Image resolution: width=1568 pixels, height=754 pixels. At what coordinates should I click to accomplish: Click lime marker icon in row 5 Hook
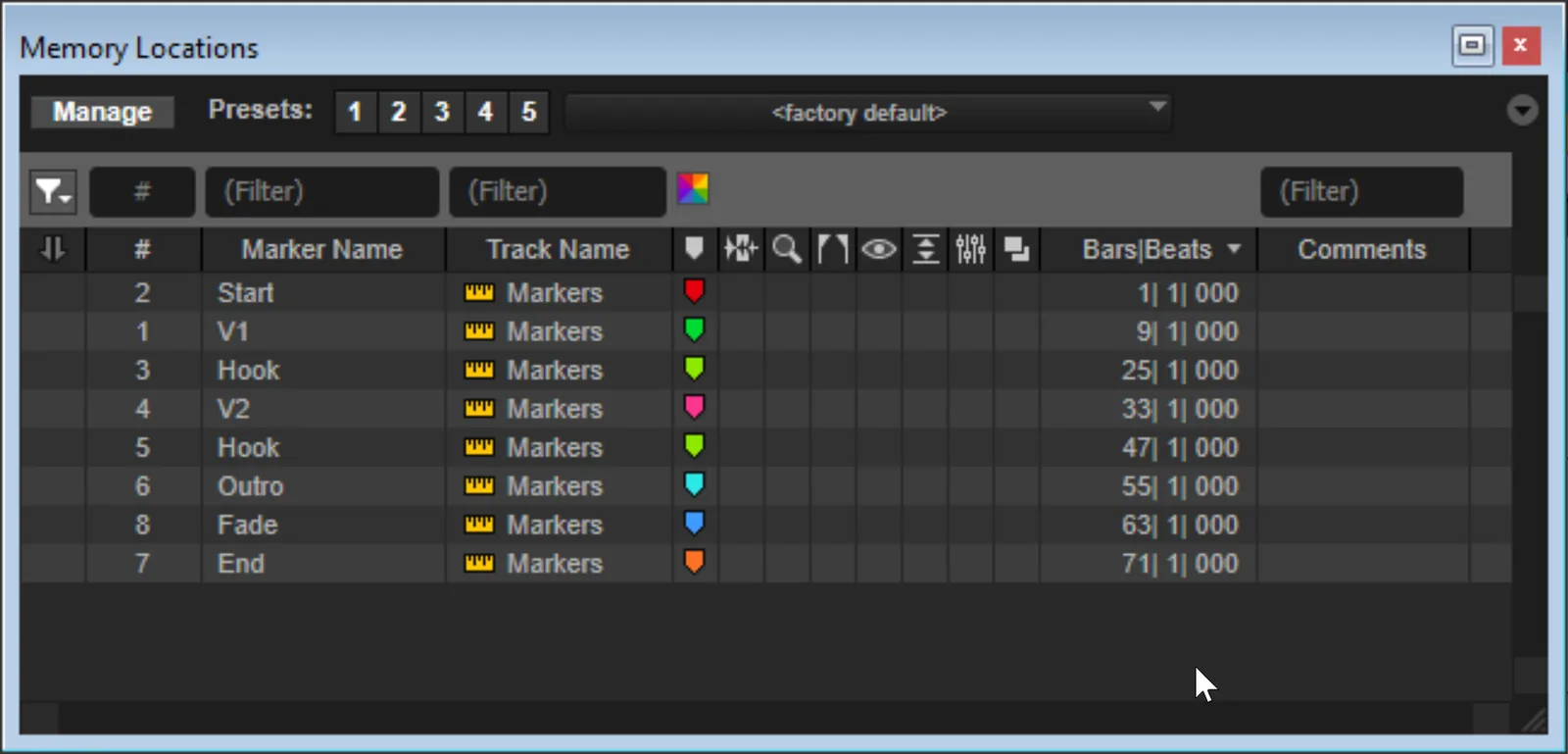click(x=694, y=446)
